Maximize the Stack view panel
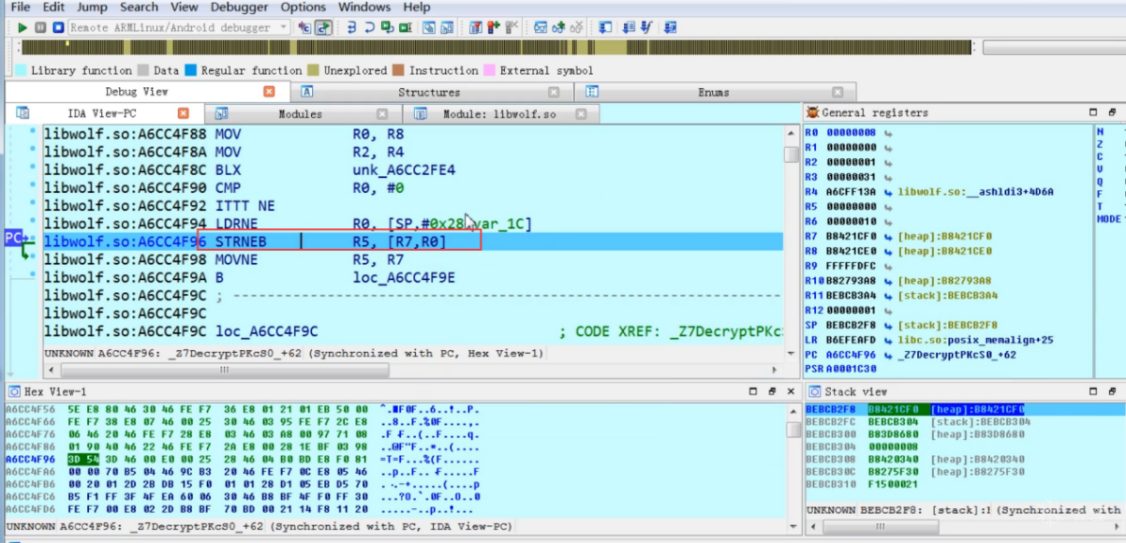Image resolution: width=1126 pixels, height=543 pixels. [1093, 391]
